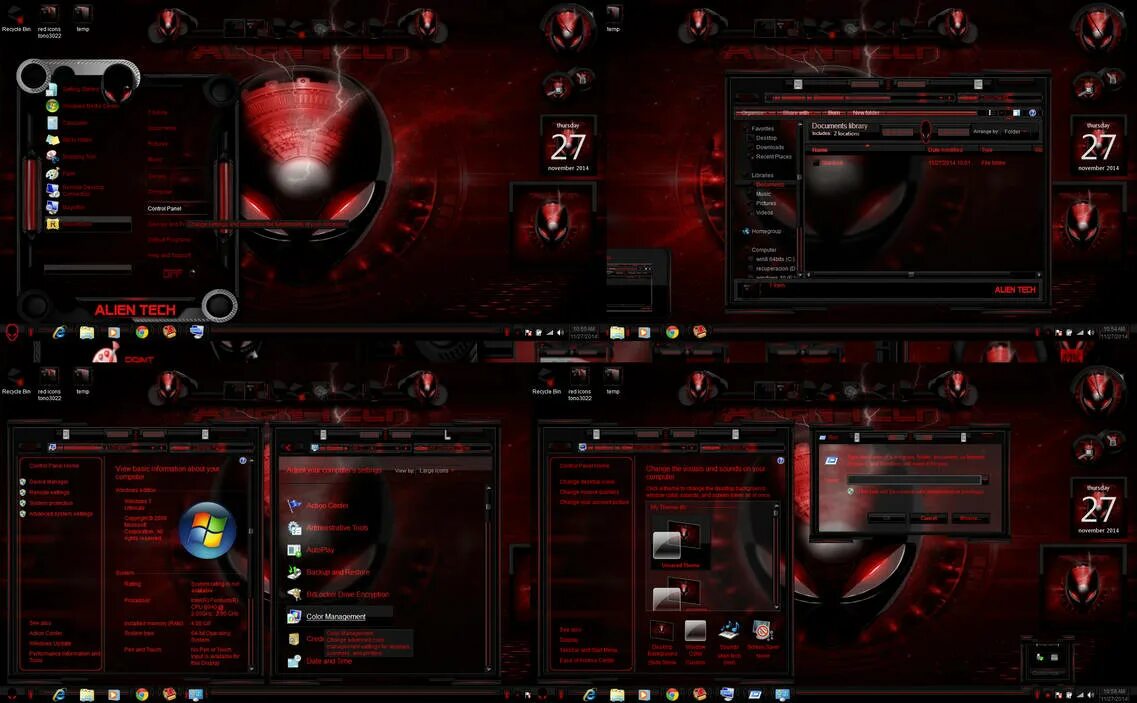Open Backup and Restore in Control Panel

point(328,572)
